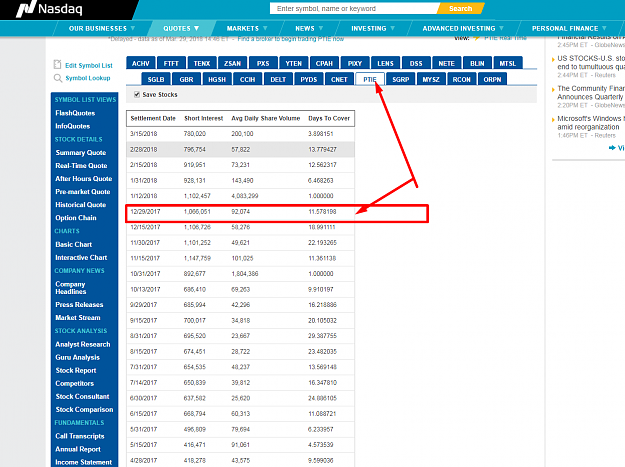
Task: Expand the Investing menu
Action: click(x=373, y=28)
